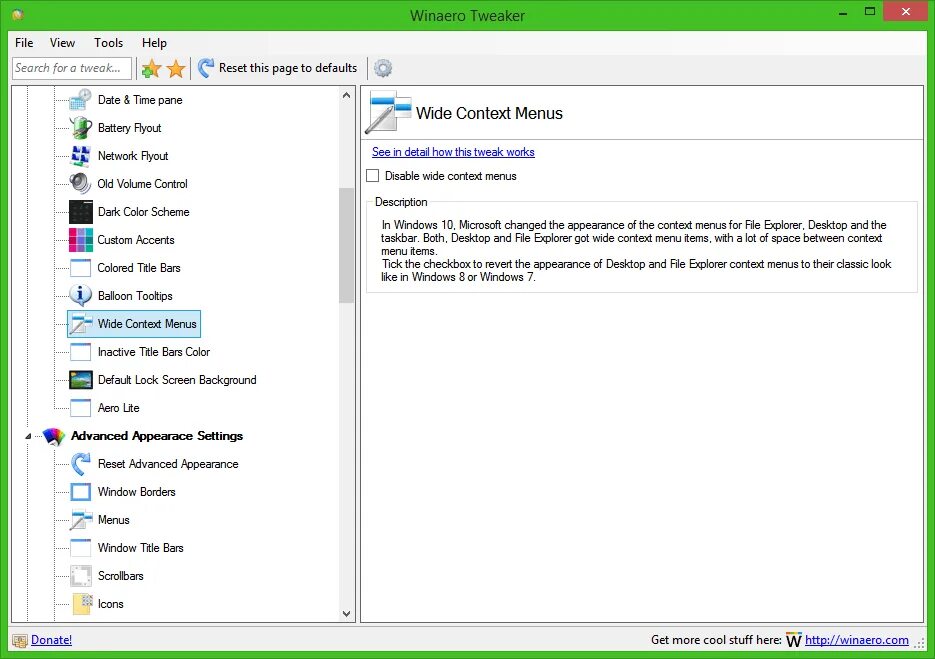Select Window Borders tree item
Viewport: 935px width, 659px height.
137,492
